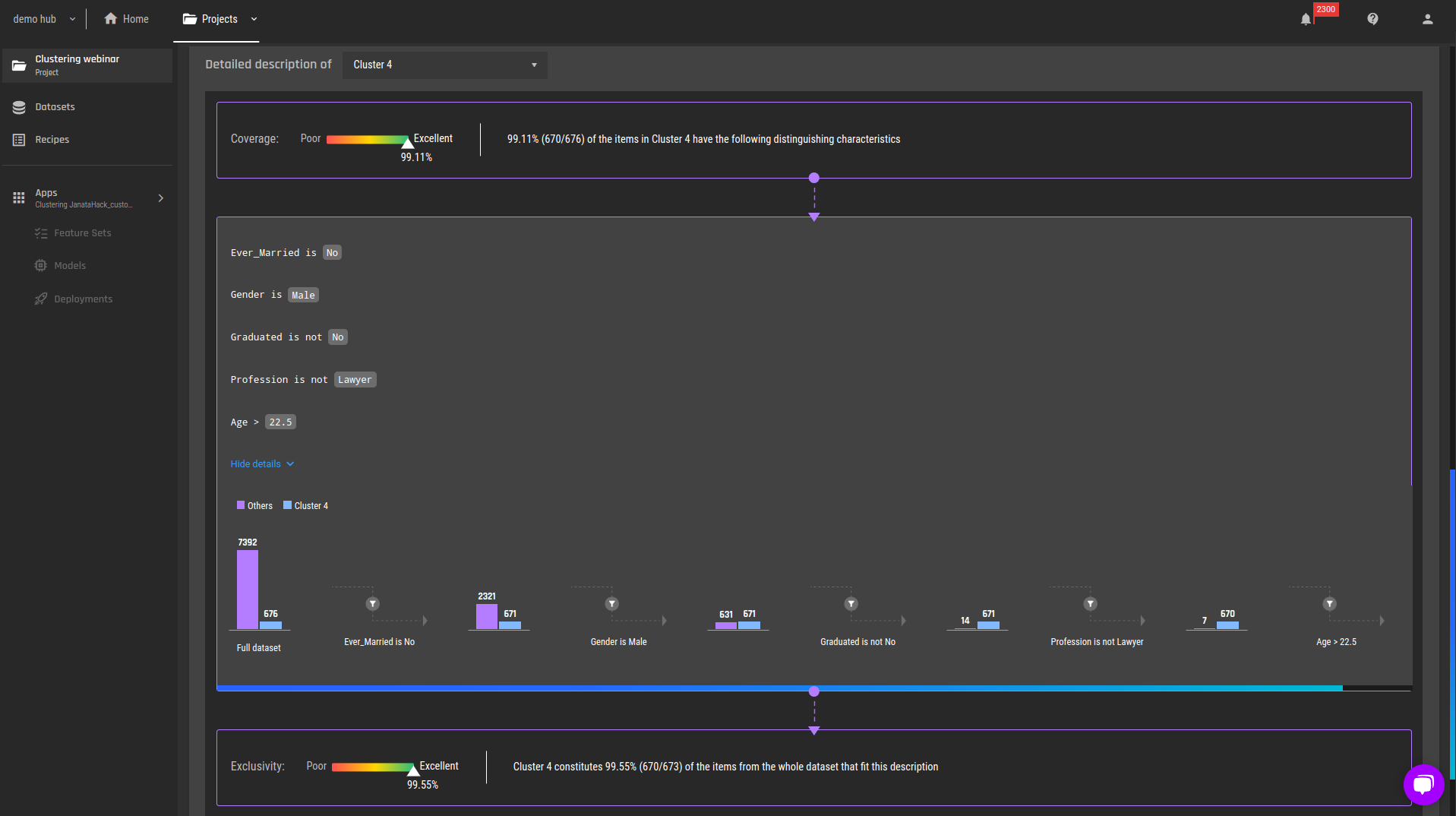
Task: Click the 'Full dataset' chart label
Action: click(x=258, y=648)
